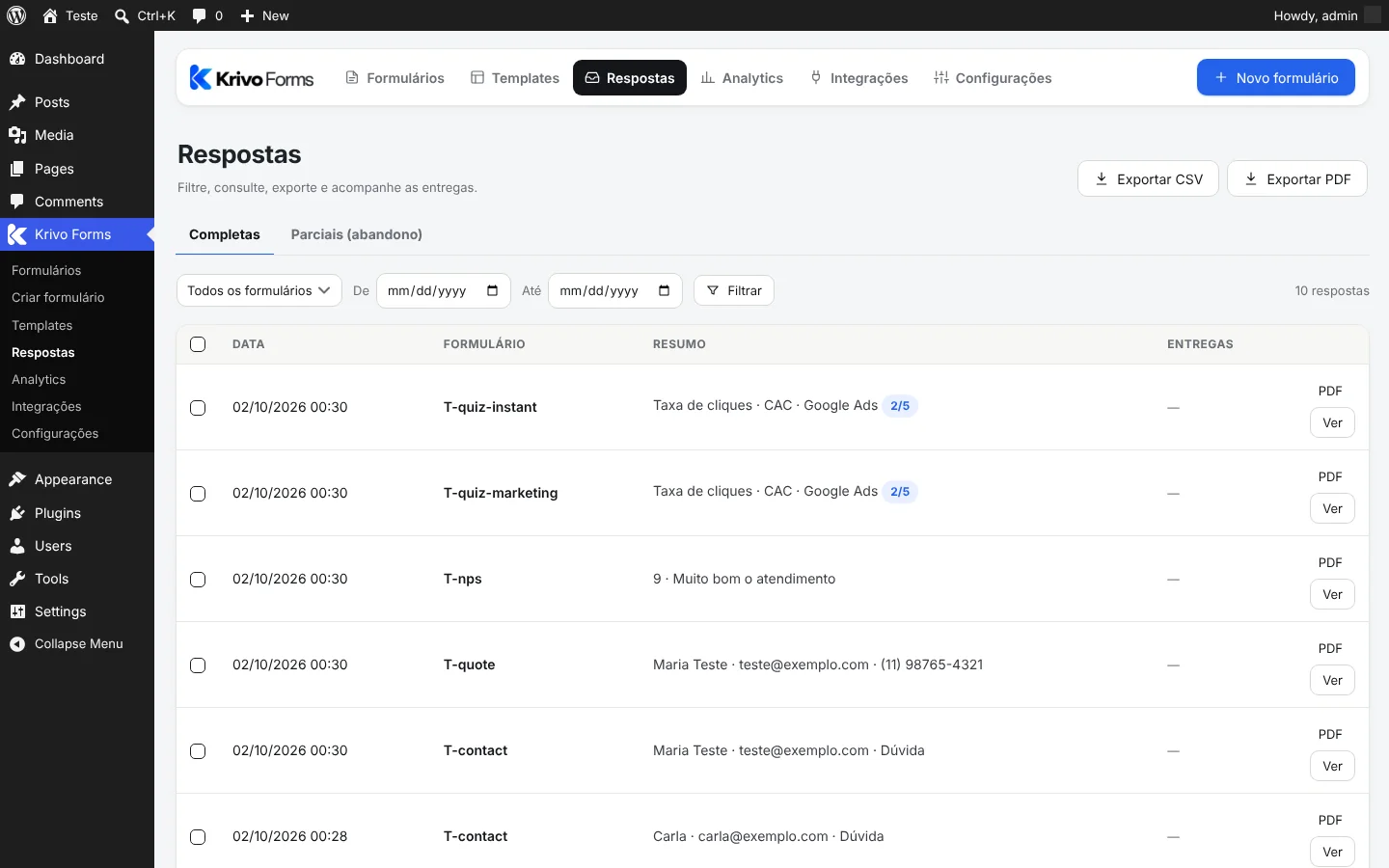
Task: Open Ctrl+K search in admin bar
Action: tap(145, 15)
